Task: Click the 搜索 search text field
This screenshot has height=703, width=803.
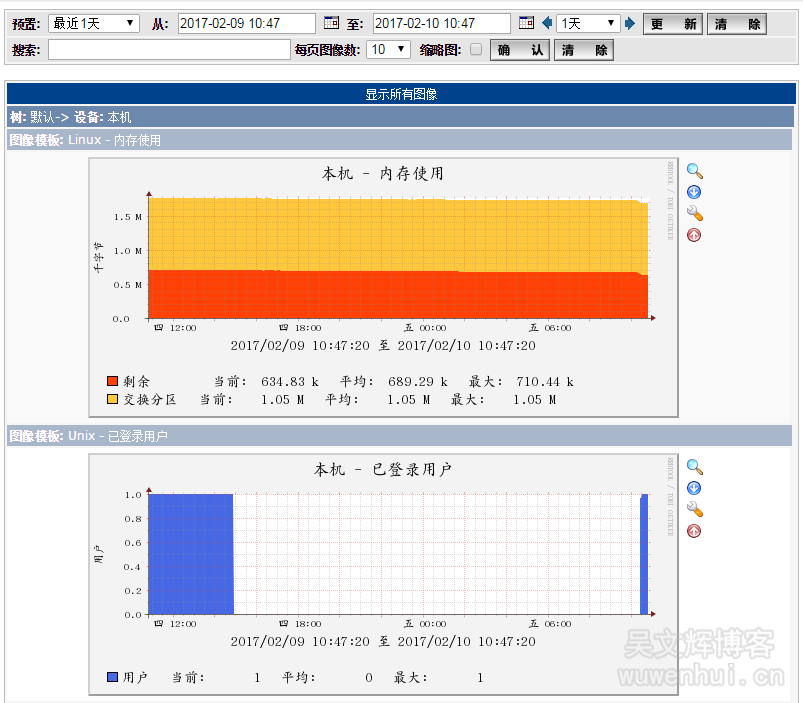Action: (169, 49)
